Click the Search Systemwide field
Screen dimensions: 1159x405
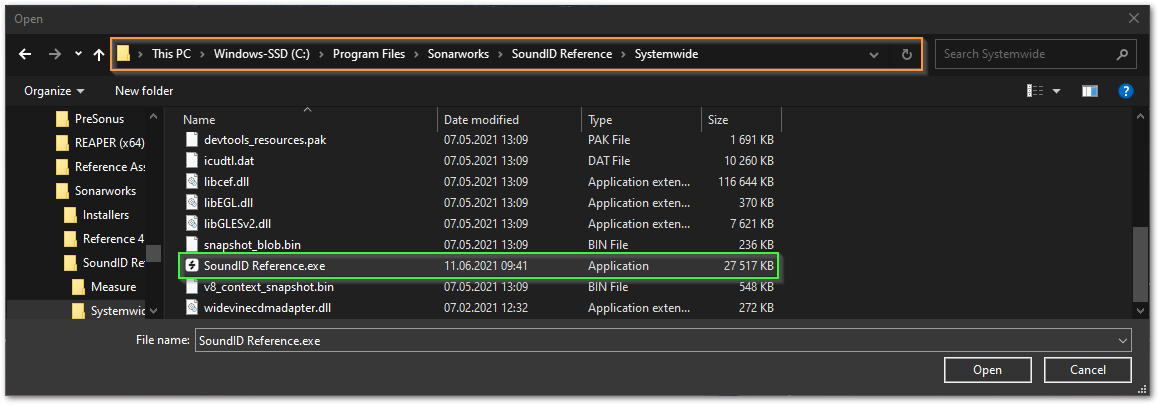tap(1035, 54)
